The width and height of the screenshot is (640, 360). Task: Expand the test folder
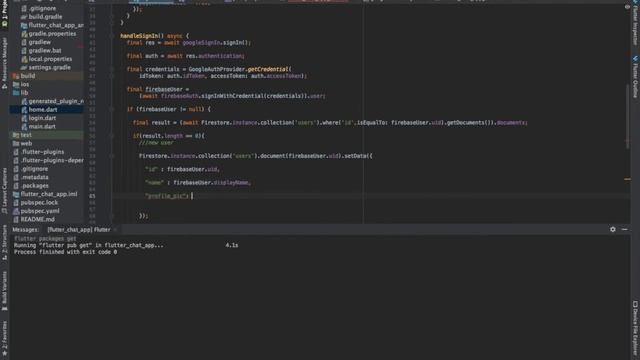tap(26, 135)
